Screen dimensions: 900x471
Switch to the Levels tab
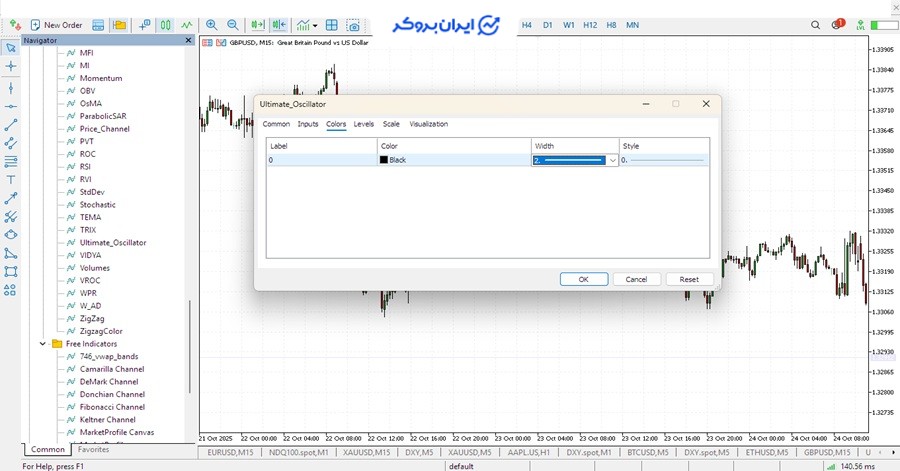pyautogui.click(x=364, y=124)
